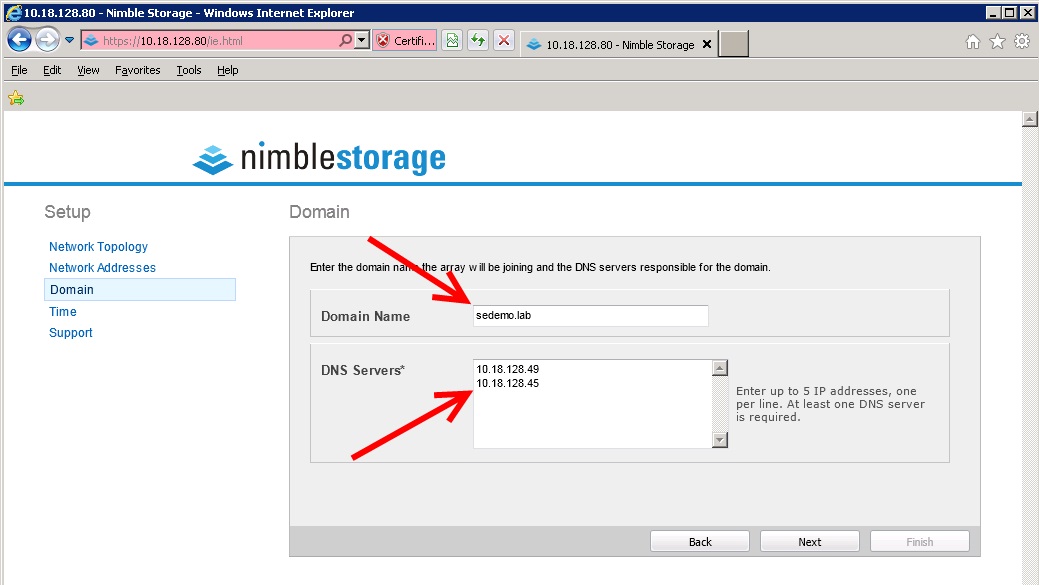Open the Help menu
The image size is (1039, 585).
227,70
